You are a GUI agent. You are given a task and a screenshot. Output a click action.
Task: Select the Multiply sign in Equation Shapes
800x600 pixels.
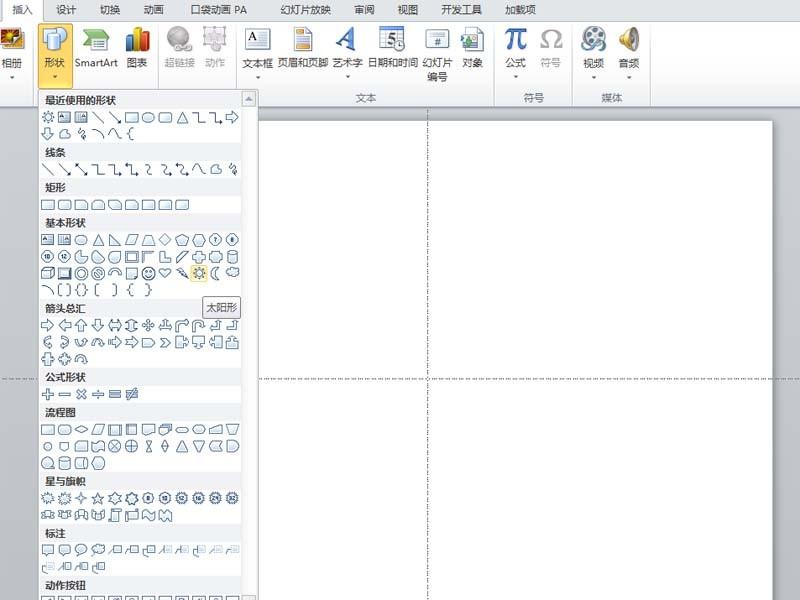(x=81, y=394)
